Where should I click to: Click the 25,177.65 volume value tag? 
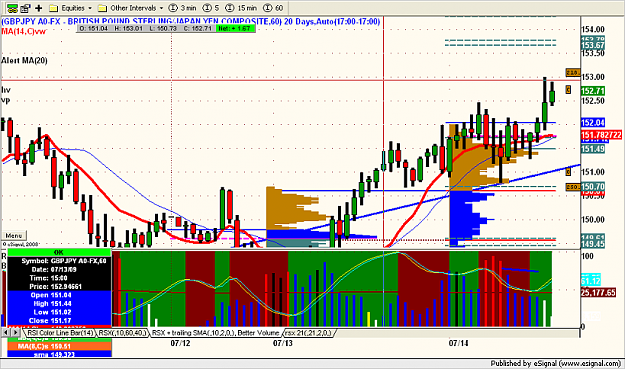598,292
